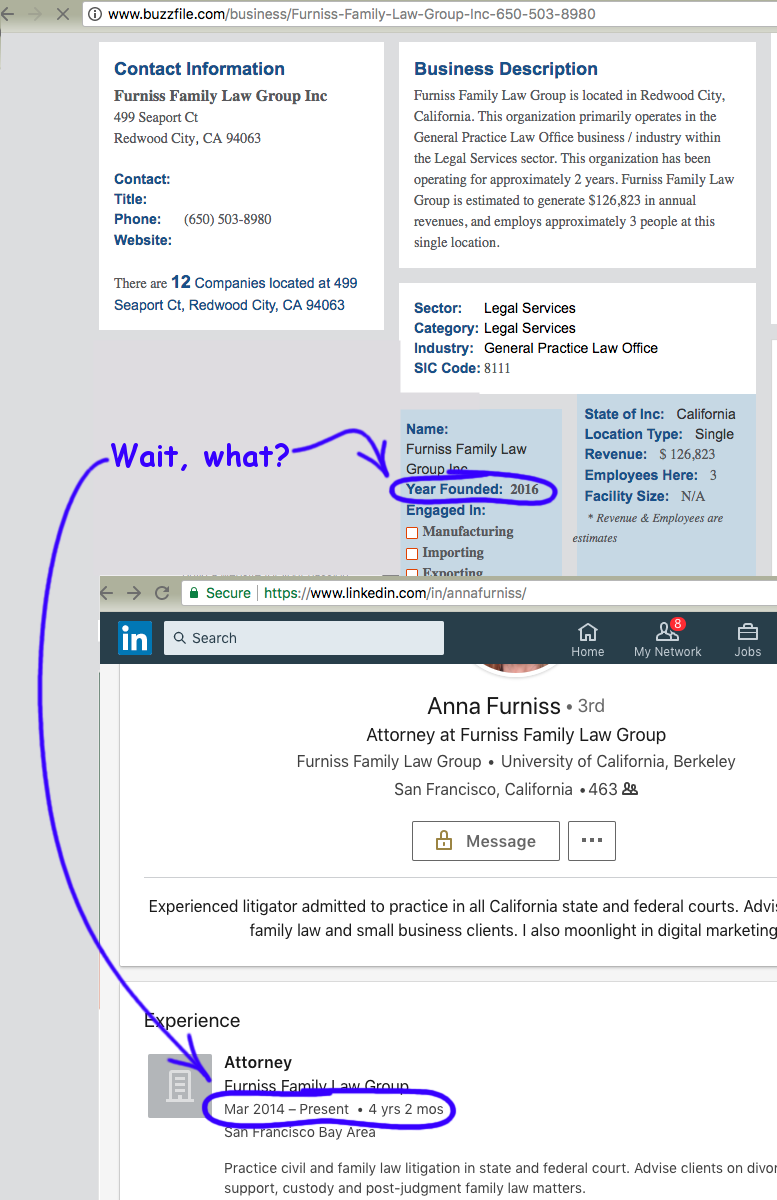Reload the LinkedIn page

(161, 593)
